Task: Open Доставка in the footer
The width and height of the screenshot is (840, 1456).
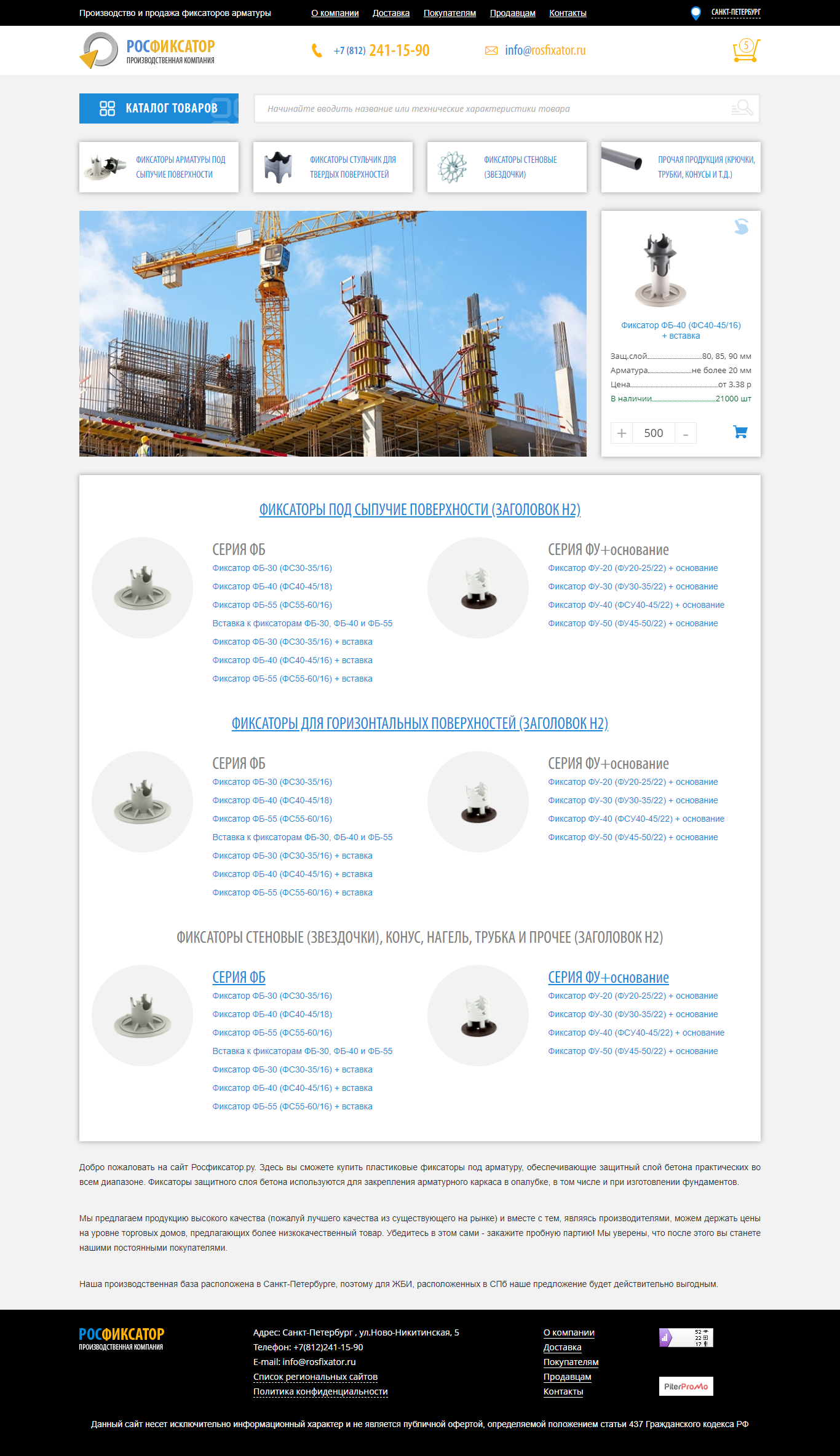Action: coord(562,1347)
